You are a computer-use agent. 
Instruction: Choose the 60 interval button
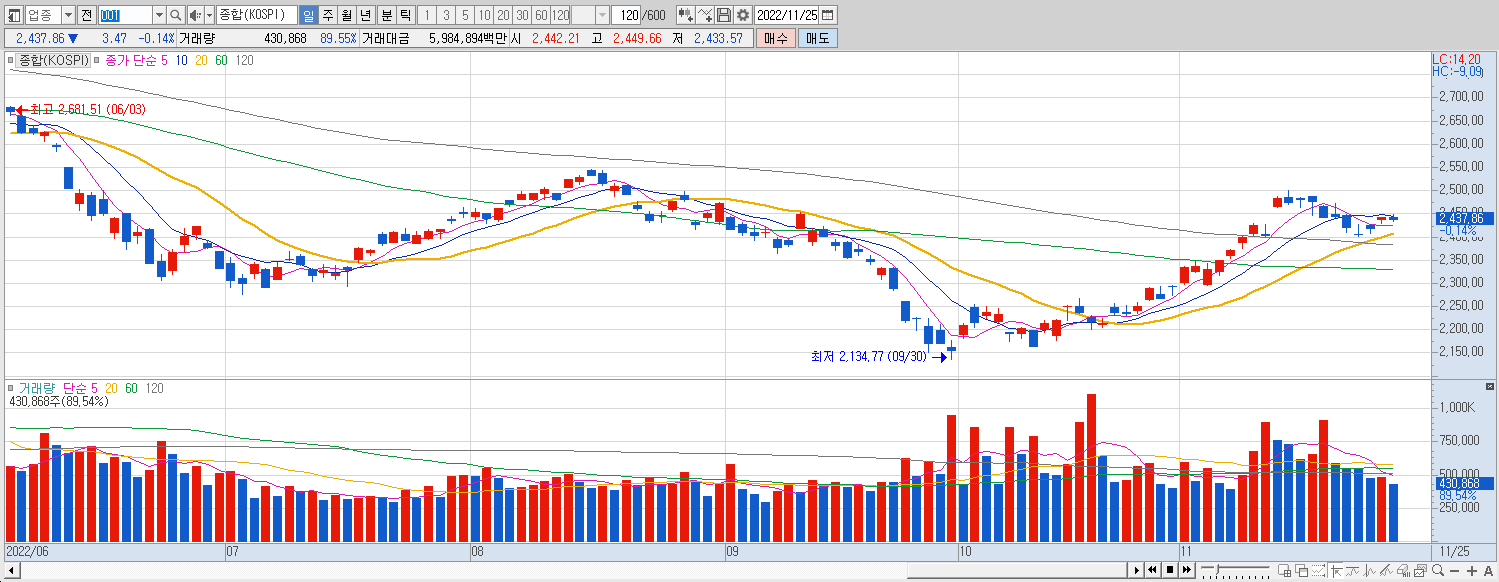coord(541,15)
